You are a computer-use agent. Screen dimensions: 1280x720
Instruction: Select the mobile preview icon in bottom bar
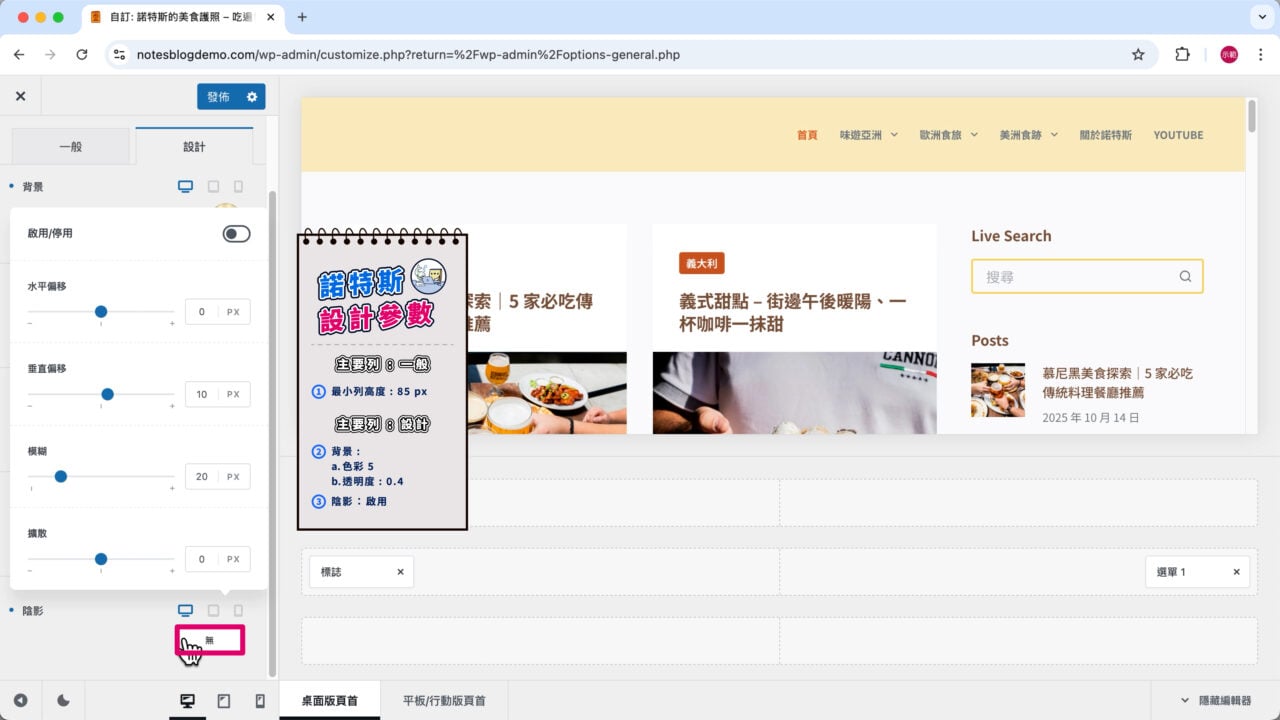click(259, 700)
